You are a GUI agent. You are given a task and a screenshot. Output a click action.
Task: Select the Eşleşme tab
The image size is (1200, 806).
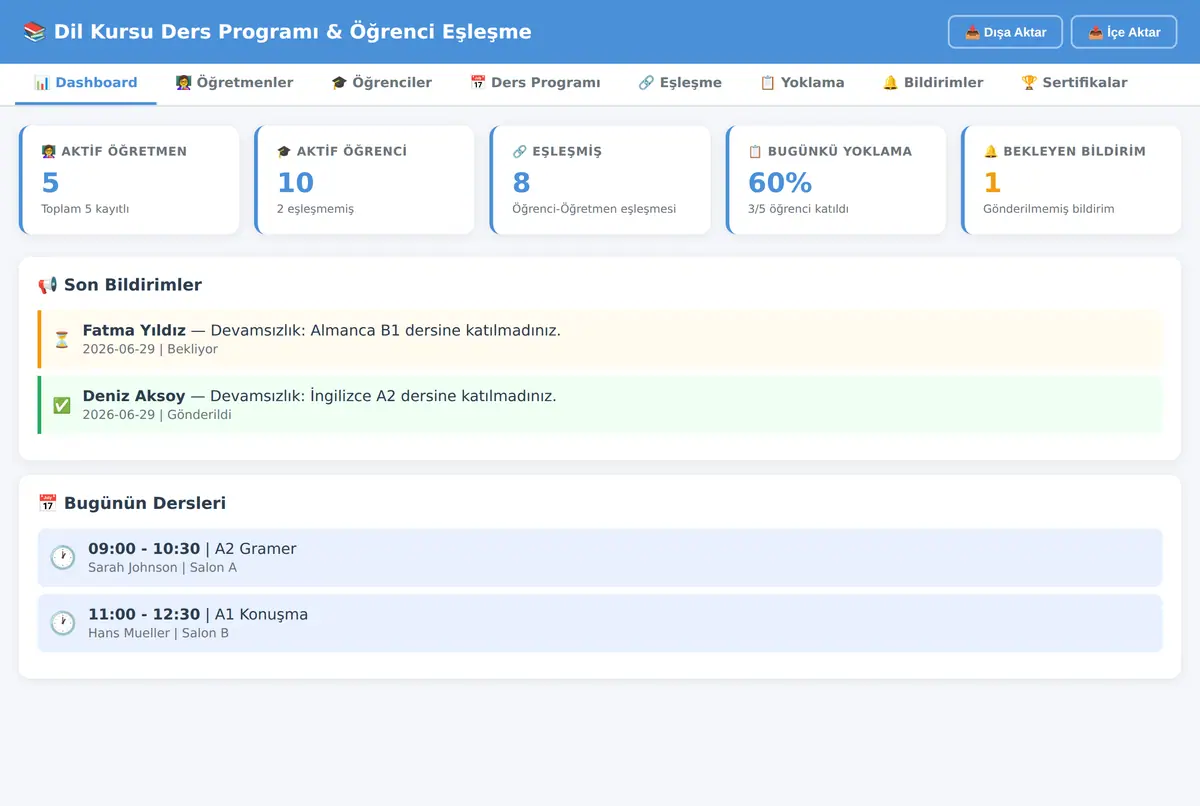[x=680, y=83]
